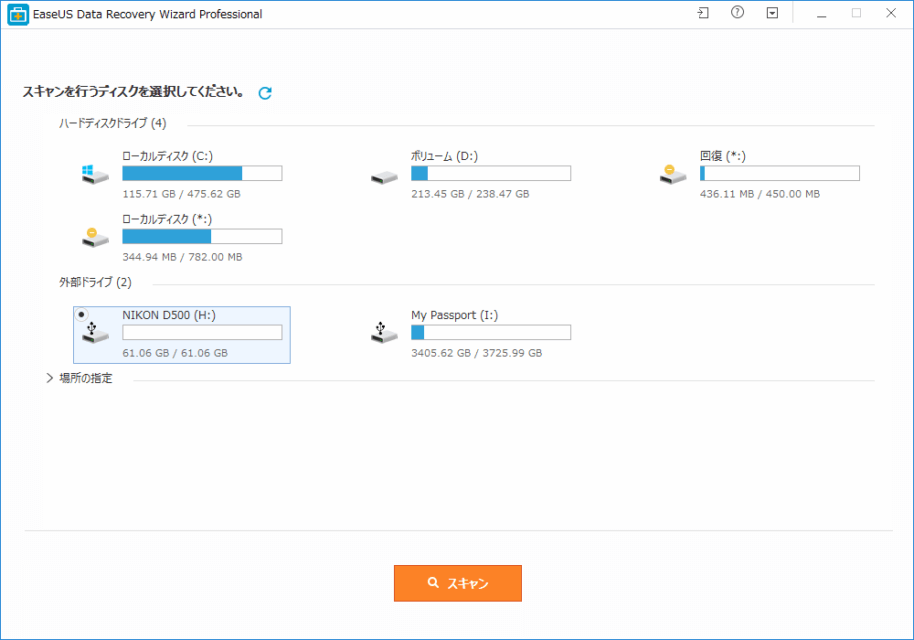Select the ボリューム (D:) drive icon

pos(384,177)
